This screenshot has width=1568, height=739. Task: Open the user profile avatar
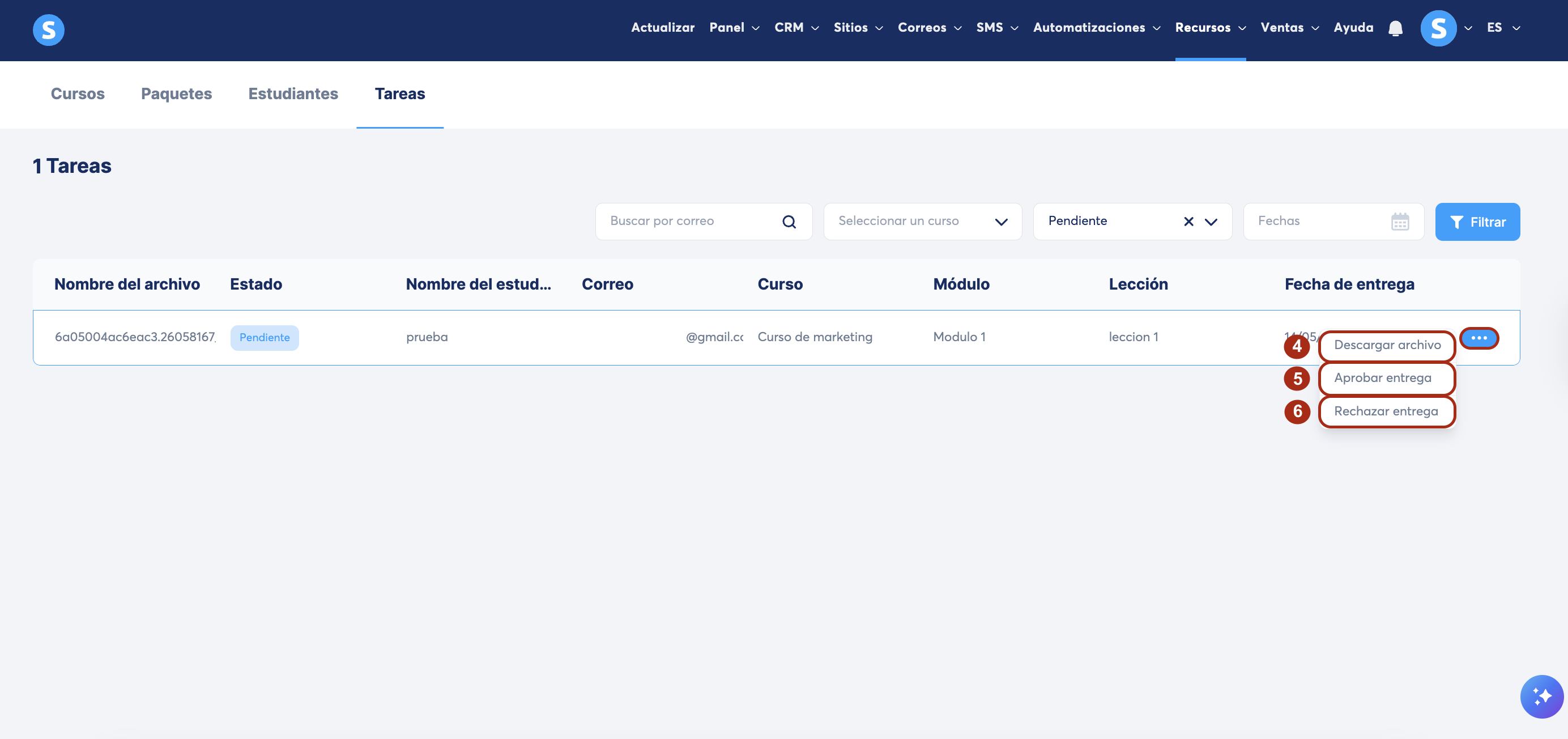1438,28
